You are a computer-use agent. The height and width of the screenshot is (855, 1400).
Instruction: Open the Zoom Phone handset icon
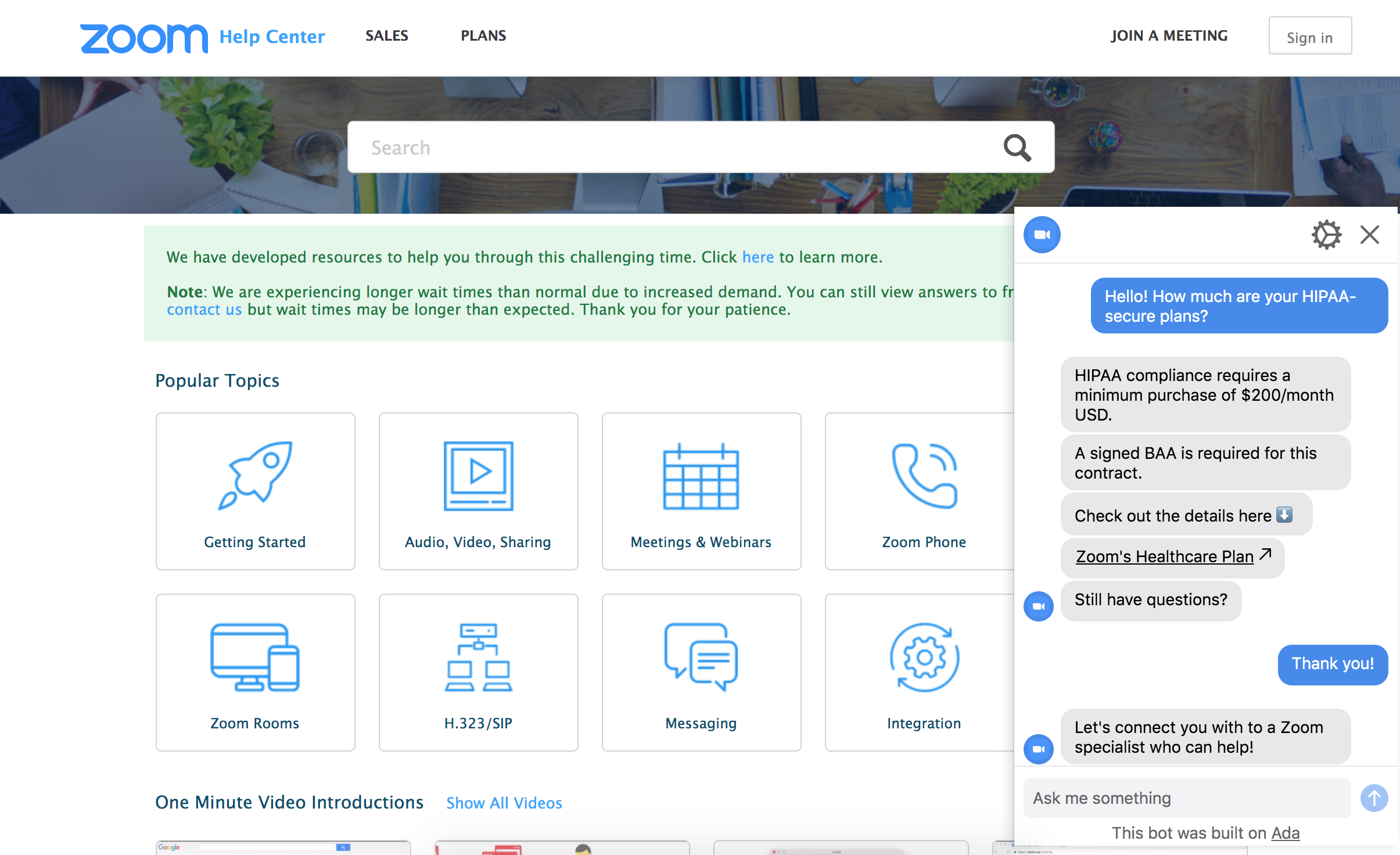click(924, 476)
